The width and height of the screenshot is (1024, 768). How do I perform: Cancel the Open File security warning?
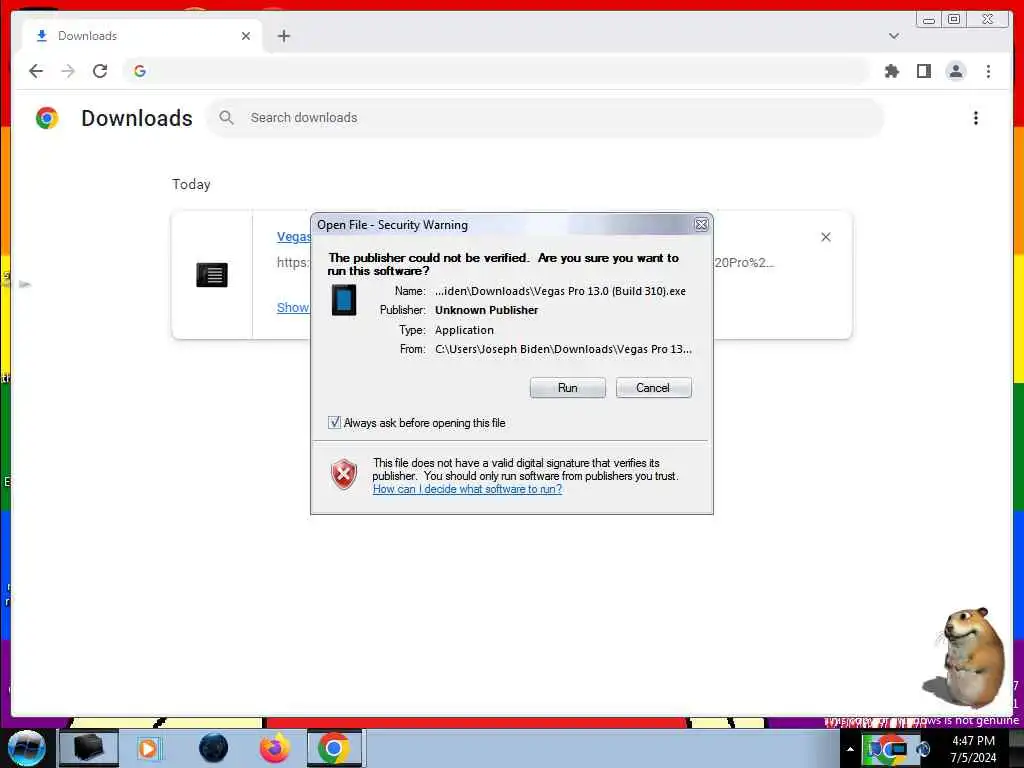[x=653, y=388]
